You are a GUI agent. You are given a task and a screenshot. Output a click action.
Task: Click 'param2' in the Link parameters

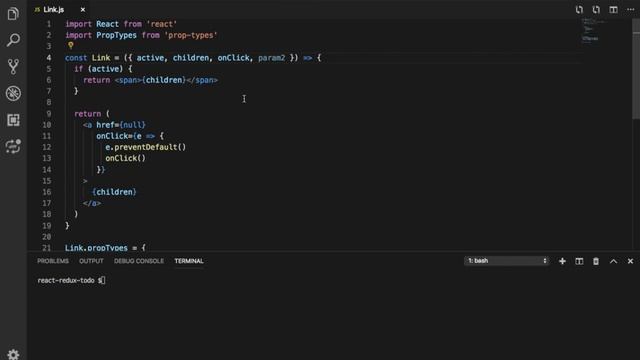[x=272, y=58]
